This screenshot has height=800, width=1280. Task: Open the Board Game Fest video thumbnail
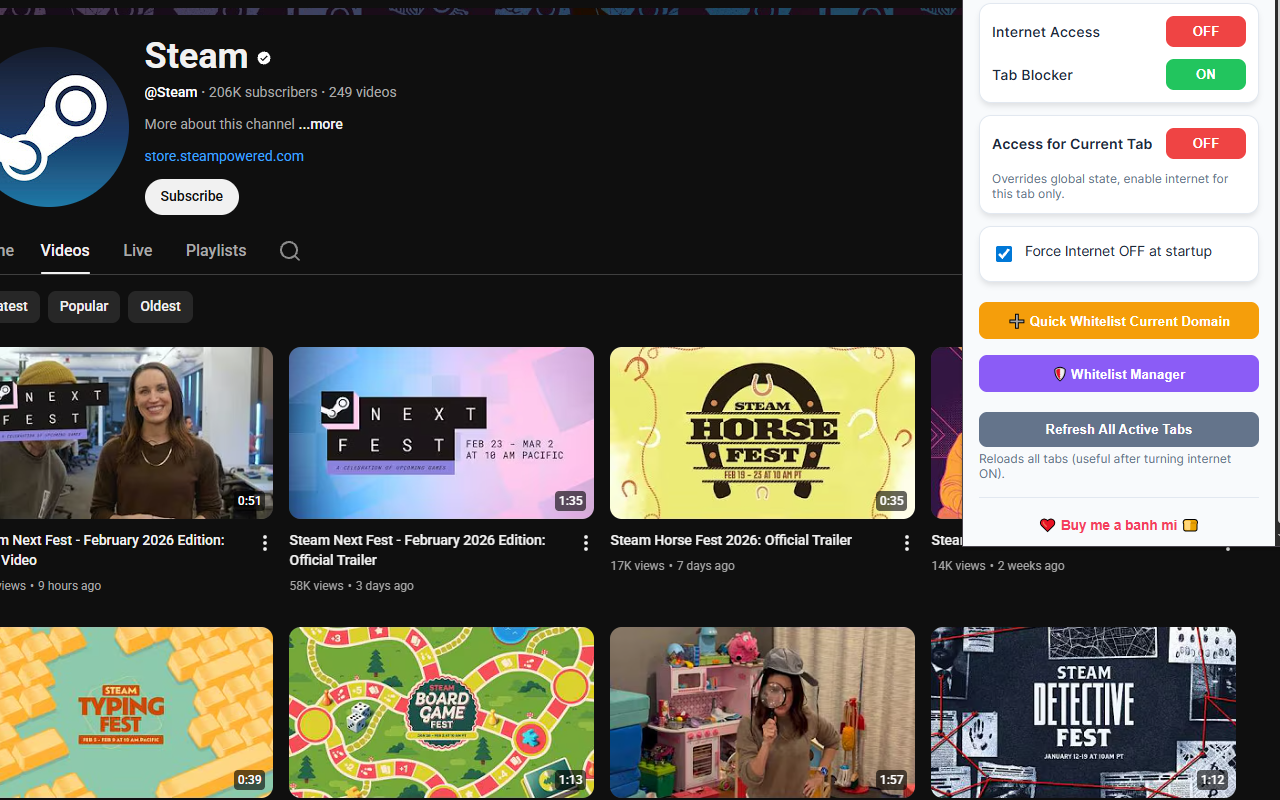click(441, 713)
